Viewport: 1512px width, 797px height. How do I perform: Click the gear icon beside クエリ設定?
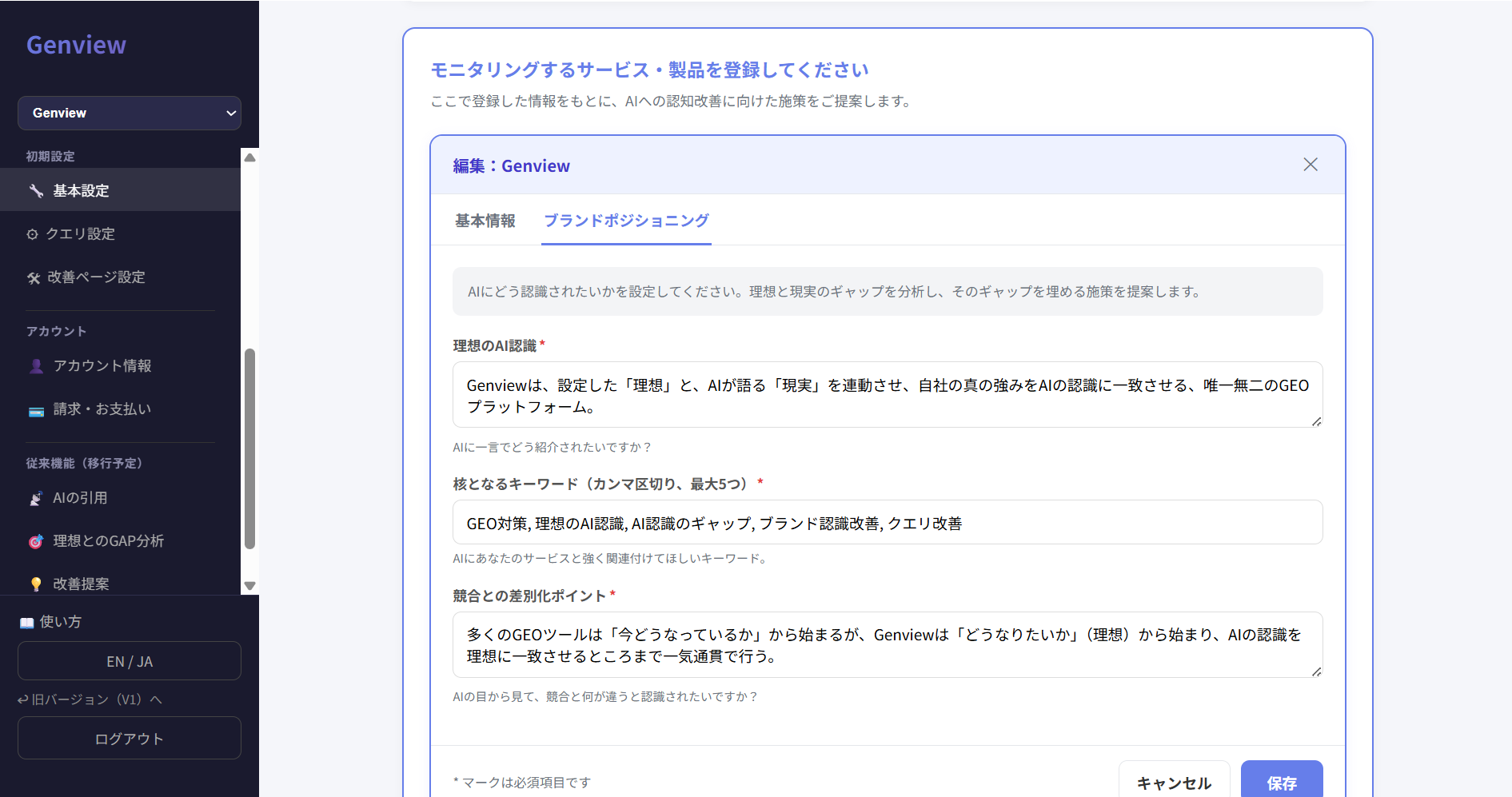[32, 234]
